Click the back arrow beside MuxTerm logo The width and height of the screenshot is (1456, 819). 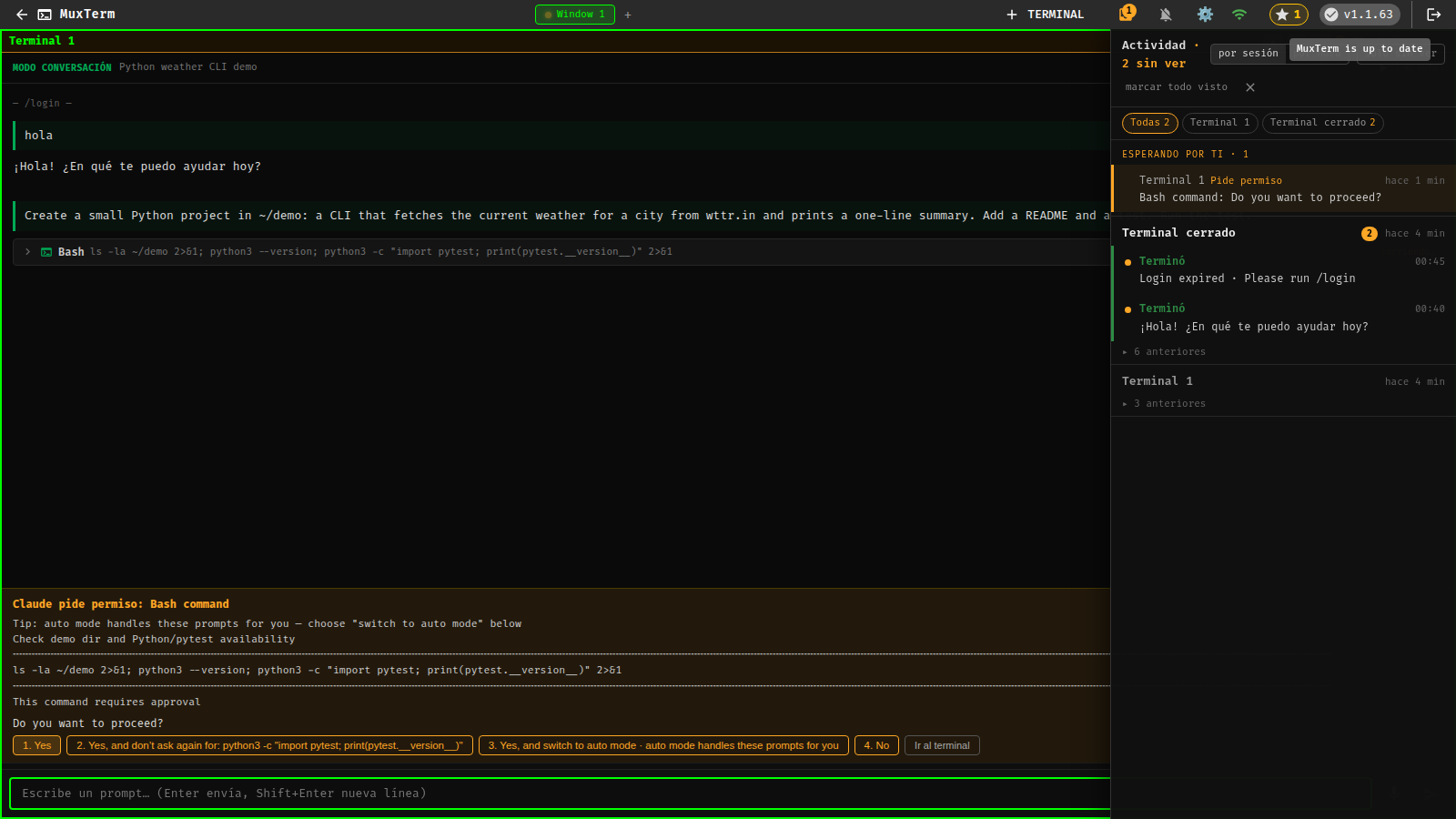tap(22, 15)
